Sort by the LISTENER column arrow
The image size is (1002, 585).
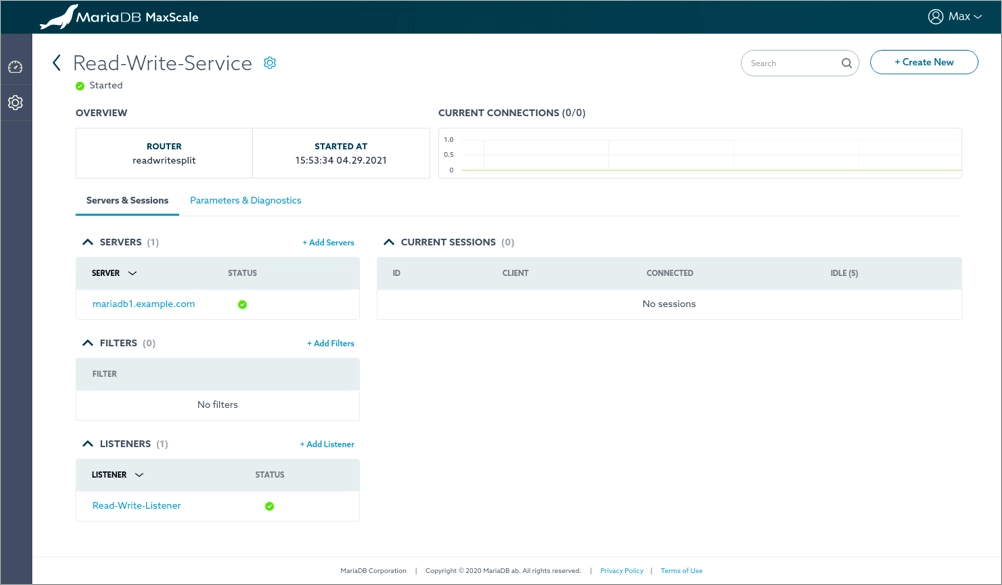pos(139,475)
